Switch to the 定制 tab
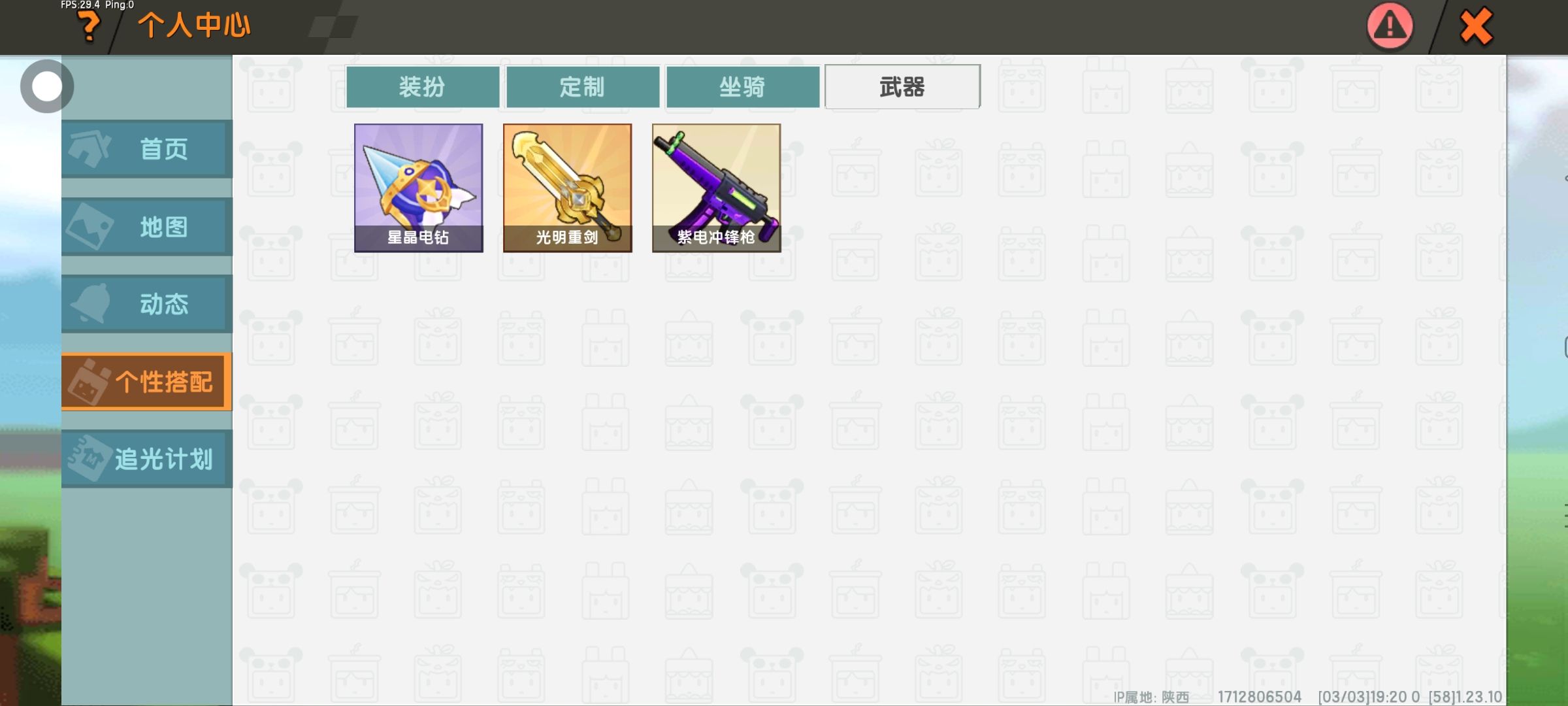The width and height of the screenshot is (1568, 706). pos(583,87)
